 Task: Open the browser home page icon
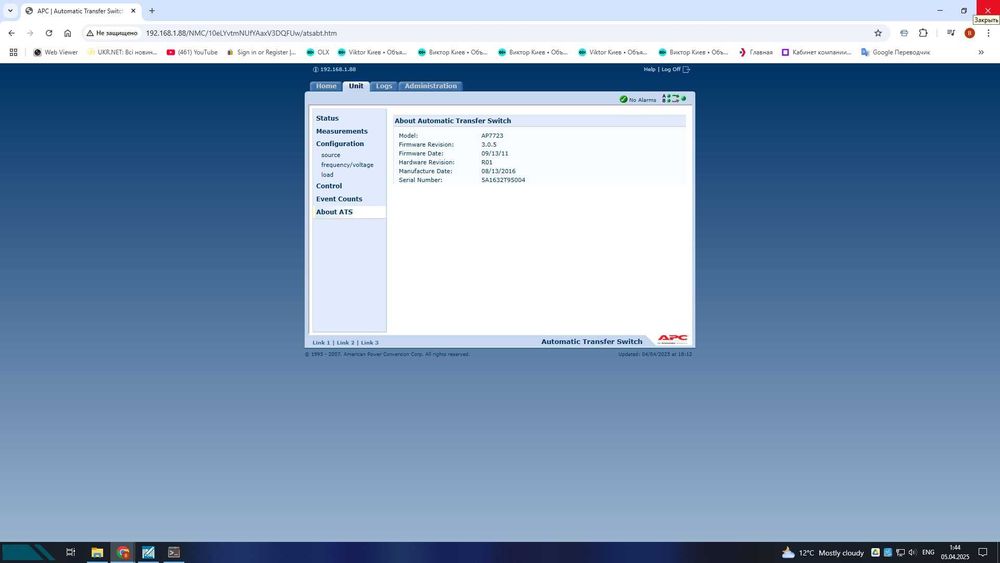point(68,33)
